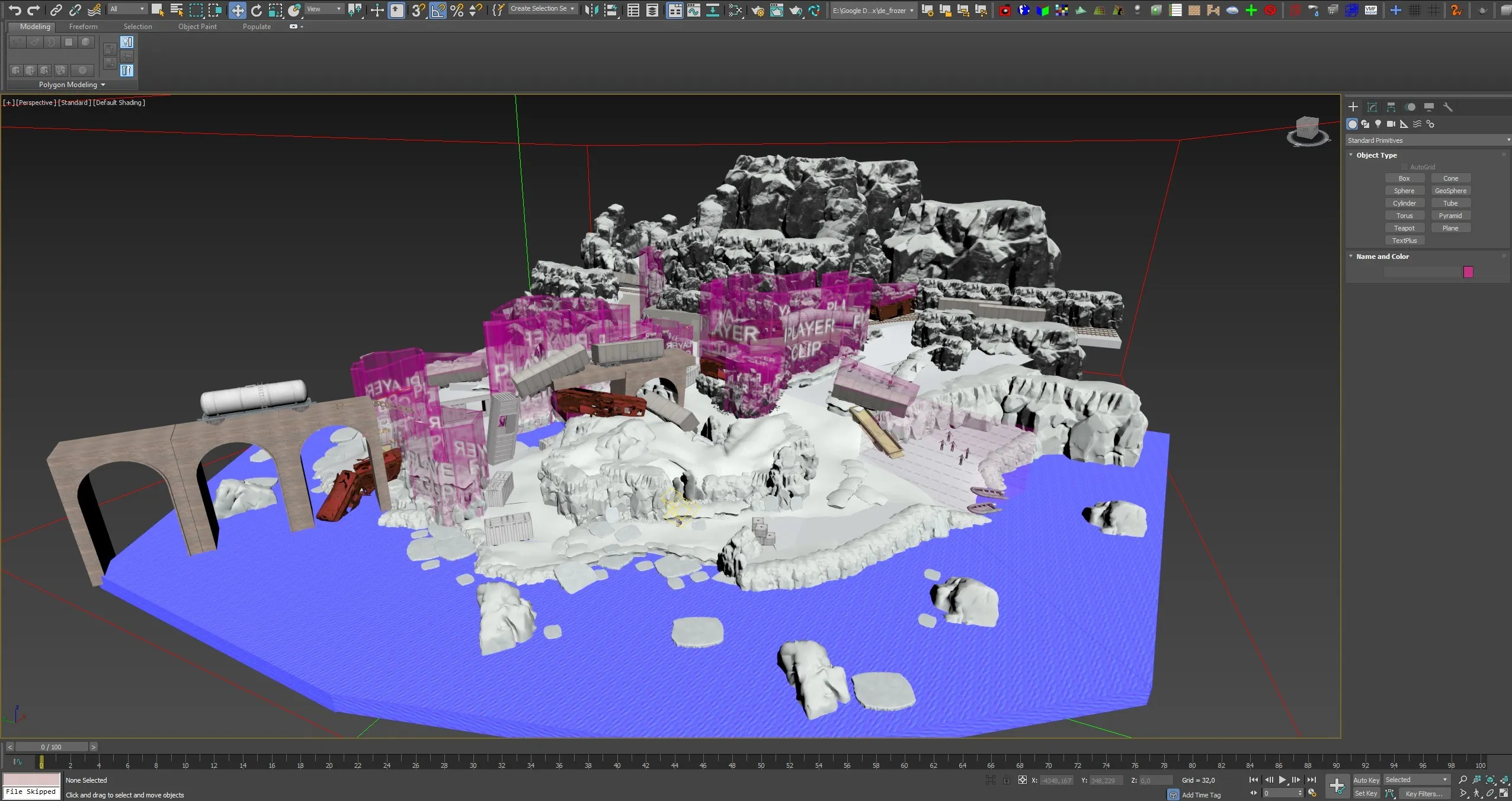1512x801 pixels.
Task: Activate the Select and Scale tool
Action: pyautogui.click(x=276, y=10)
